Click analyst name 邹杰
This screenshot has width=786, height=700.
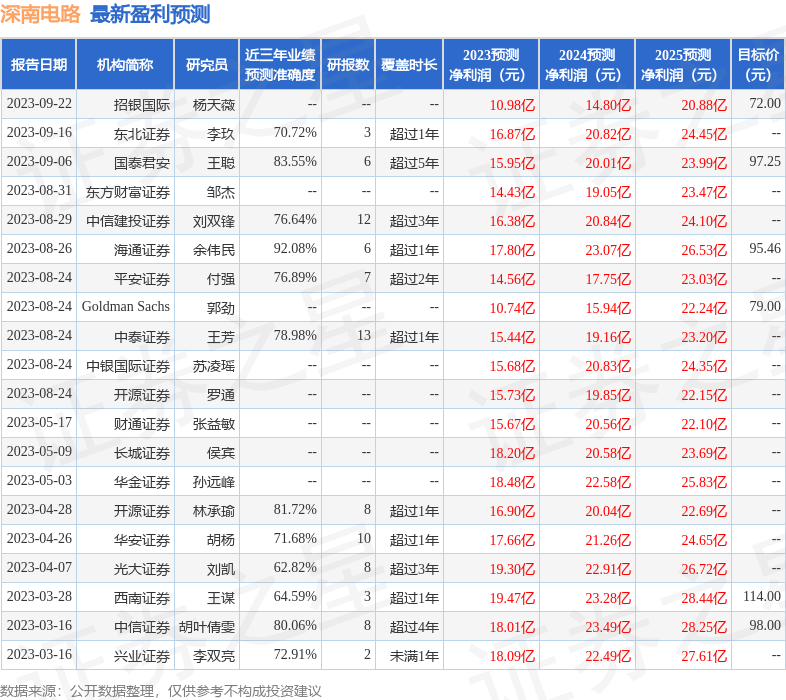click(221, 192)
